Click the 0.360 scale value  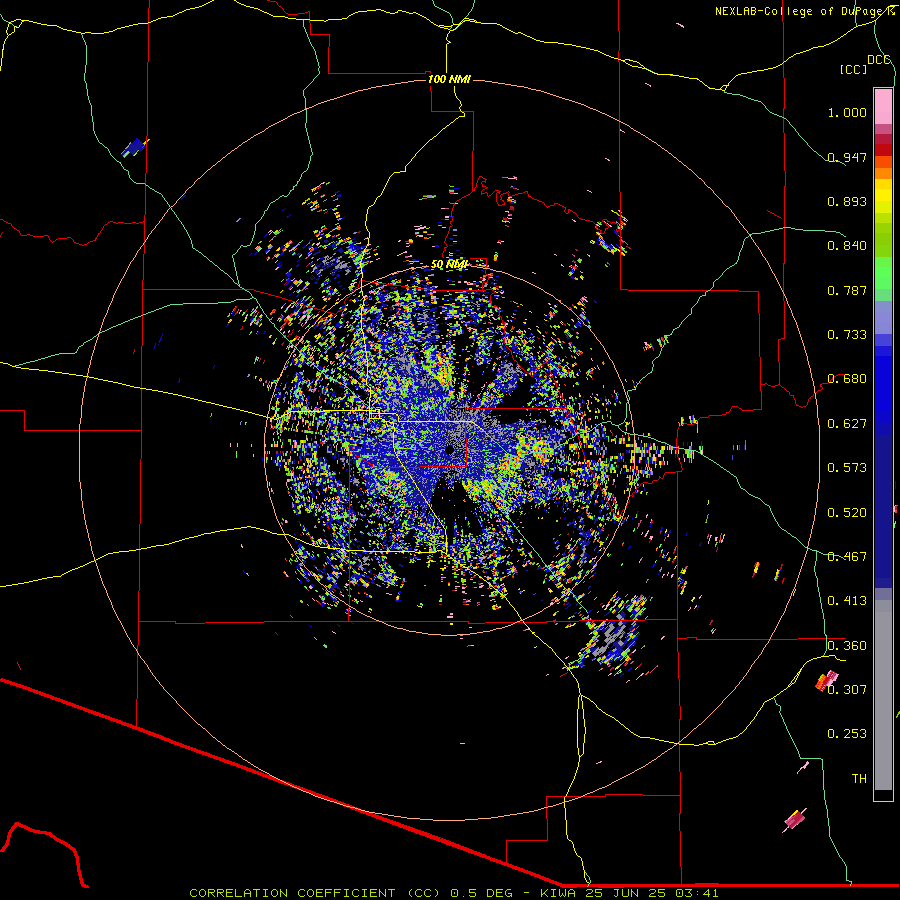tap(847, 646)
